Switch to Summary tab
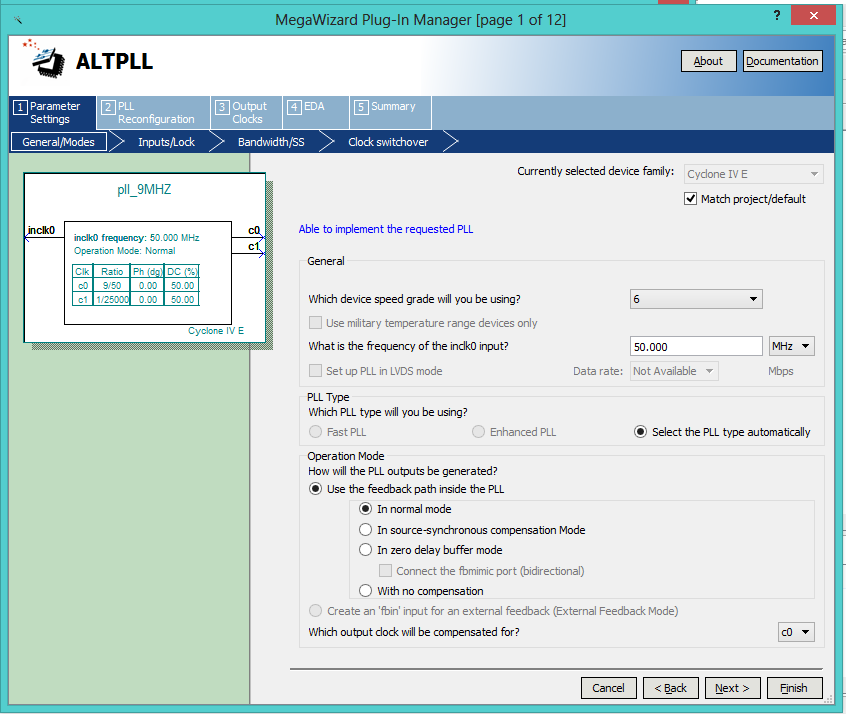 pyautogui.click(x=391, y=113)
